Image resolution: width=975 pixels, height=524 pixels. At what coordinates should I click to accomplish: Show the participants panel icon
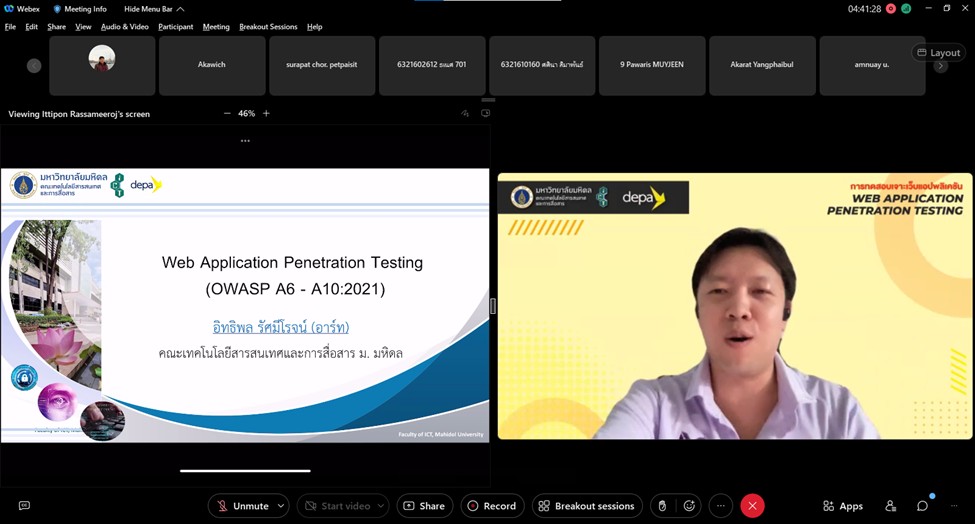[890, 506]
